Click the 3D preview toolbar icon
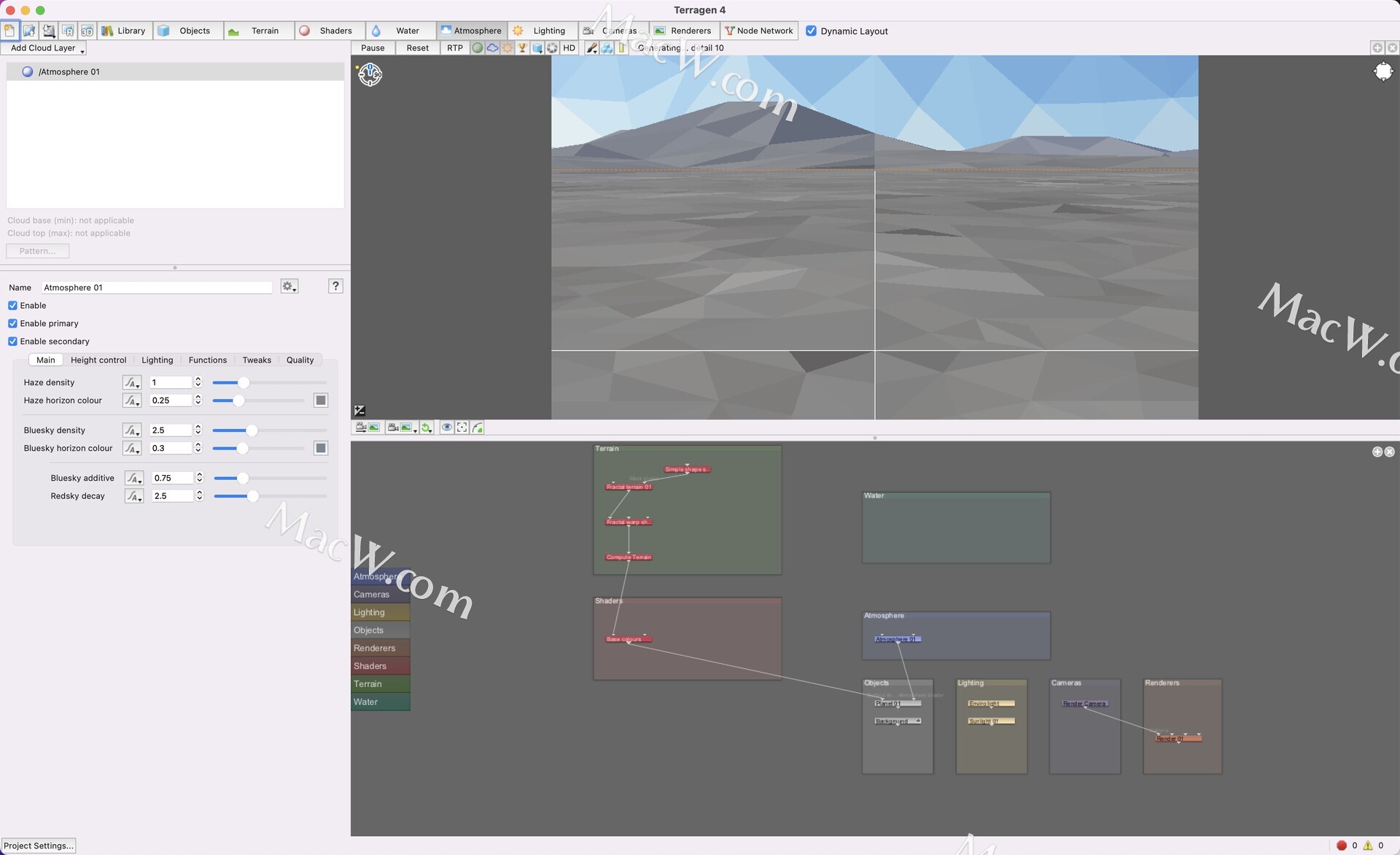Viewport: 1400px width, 855px height. [87, 31]
